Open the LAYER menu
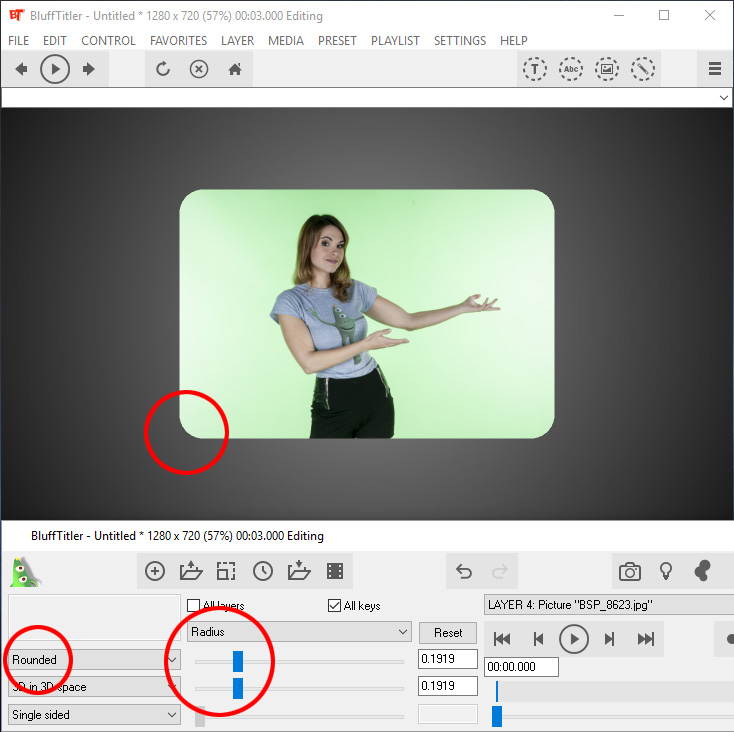Image resolution: width=734 pixels, height=732 pixels. [x=238, y=41]
